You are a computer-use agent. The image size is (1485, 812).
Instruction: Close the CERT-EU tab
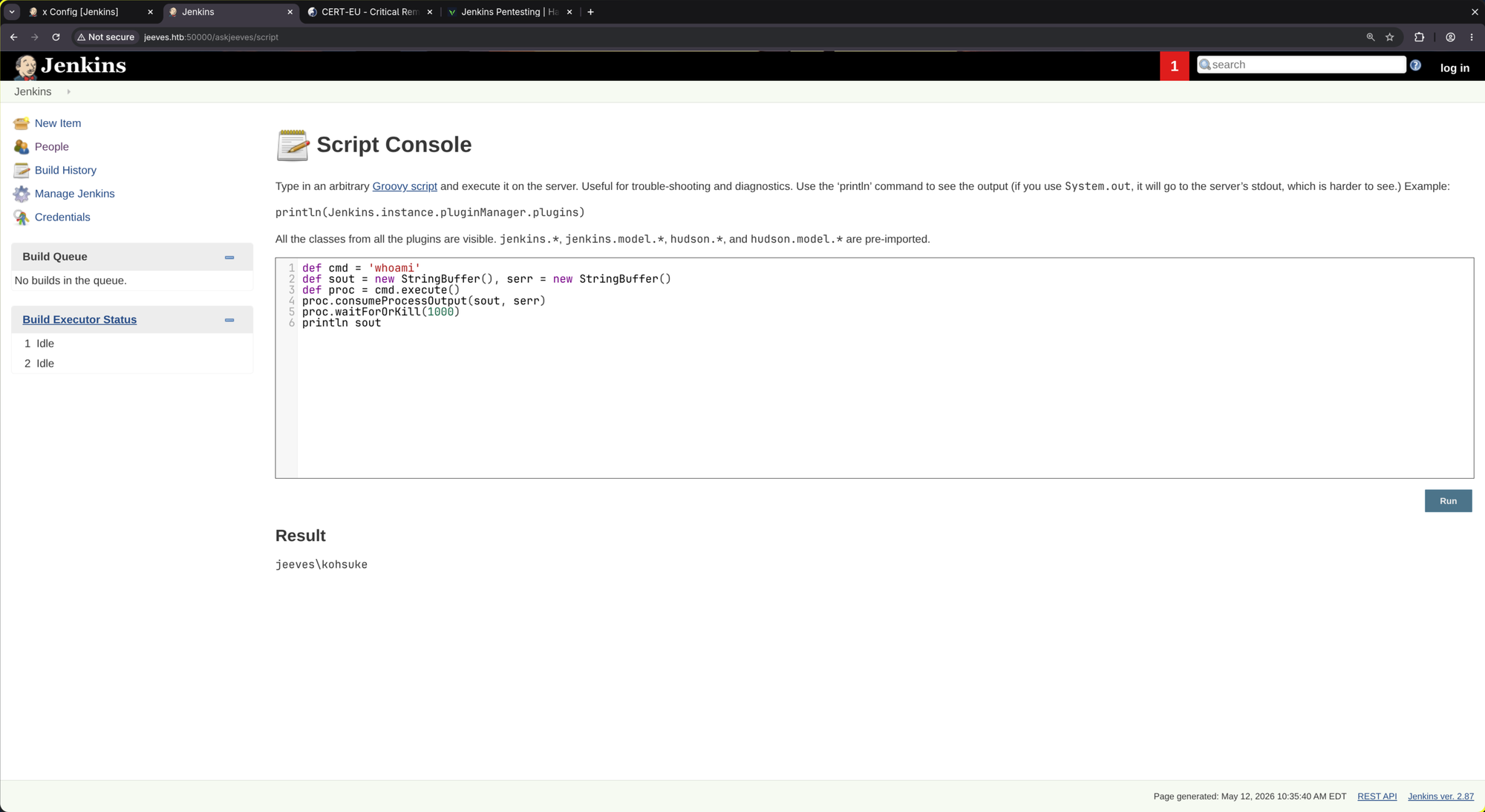pos(429,12)
